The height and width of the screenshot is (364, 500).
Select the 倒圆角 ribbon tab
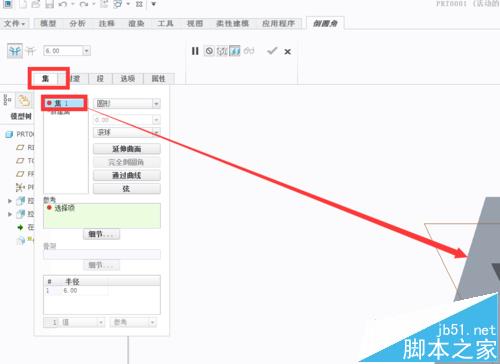point(325,23)
